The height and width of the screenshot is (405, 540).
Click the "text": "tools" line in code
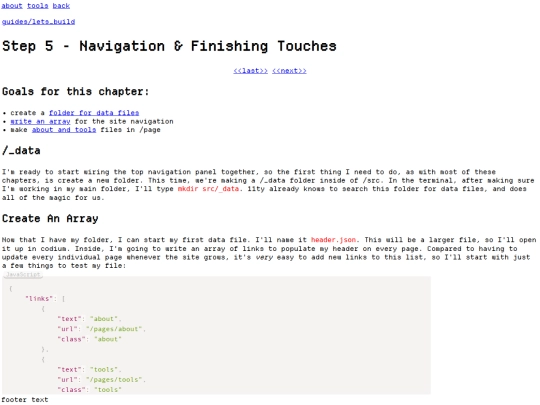click(89, 370)
